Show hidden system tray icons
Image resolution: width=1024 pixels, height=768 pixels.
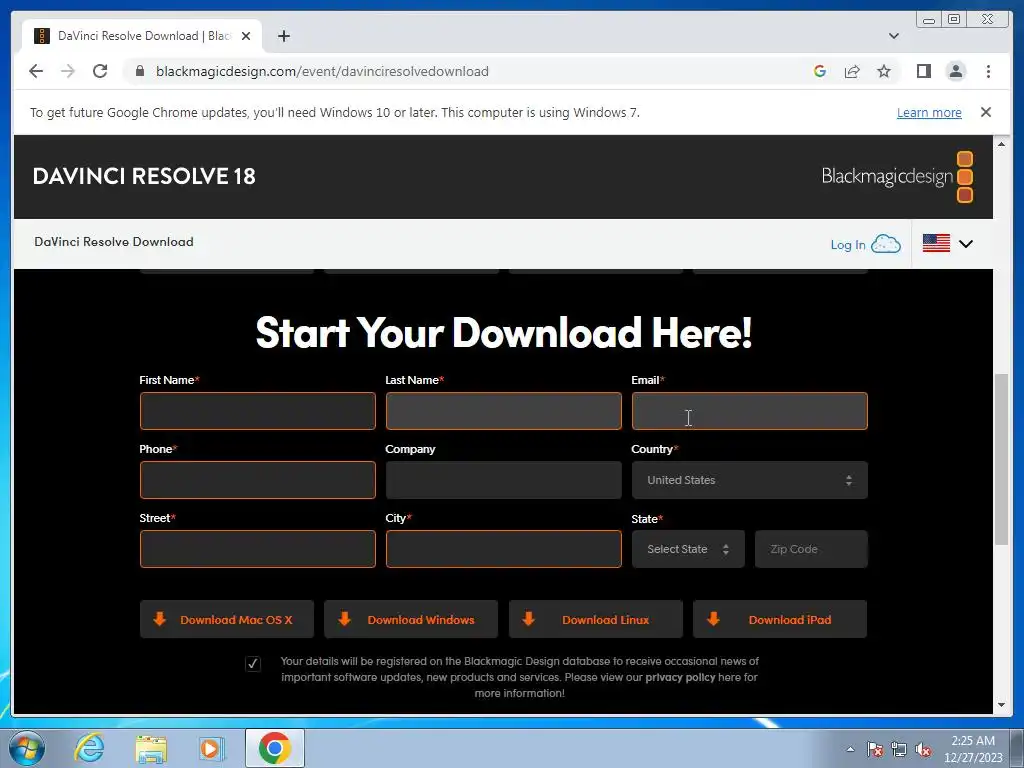click(850, 749)
